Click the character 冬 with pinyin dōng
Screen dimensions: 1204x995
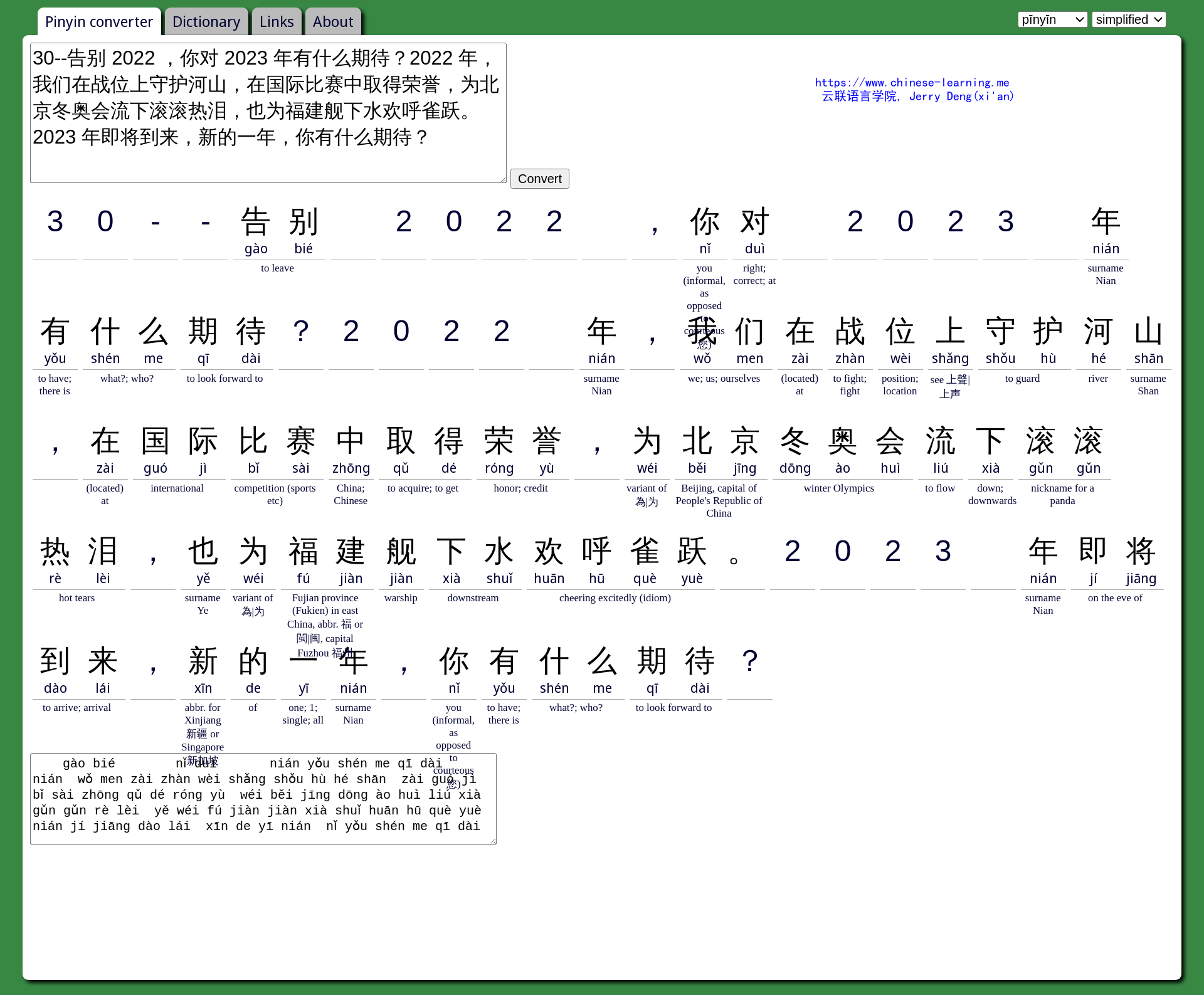pyautogui.click(x=795, y=441)
